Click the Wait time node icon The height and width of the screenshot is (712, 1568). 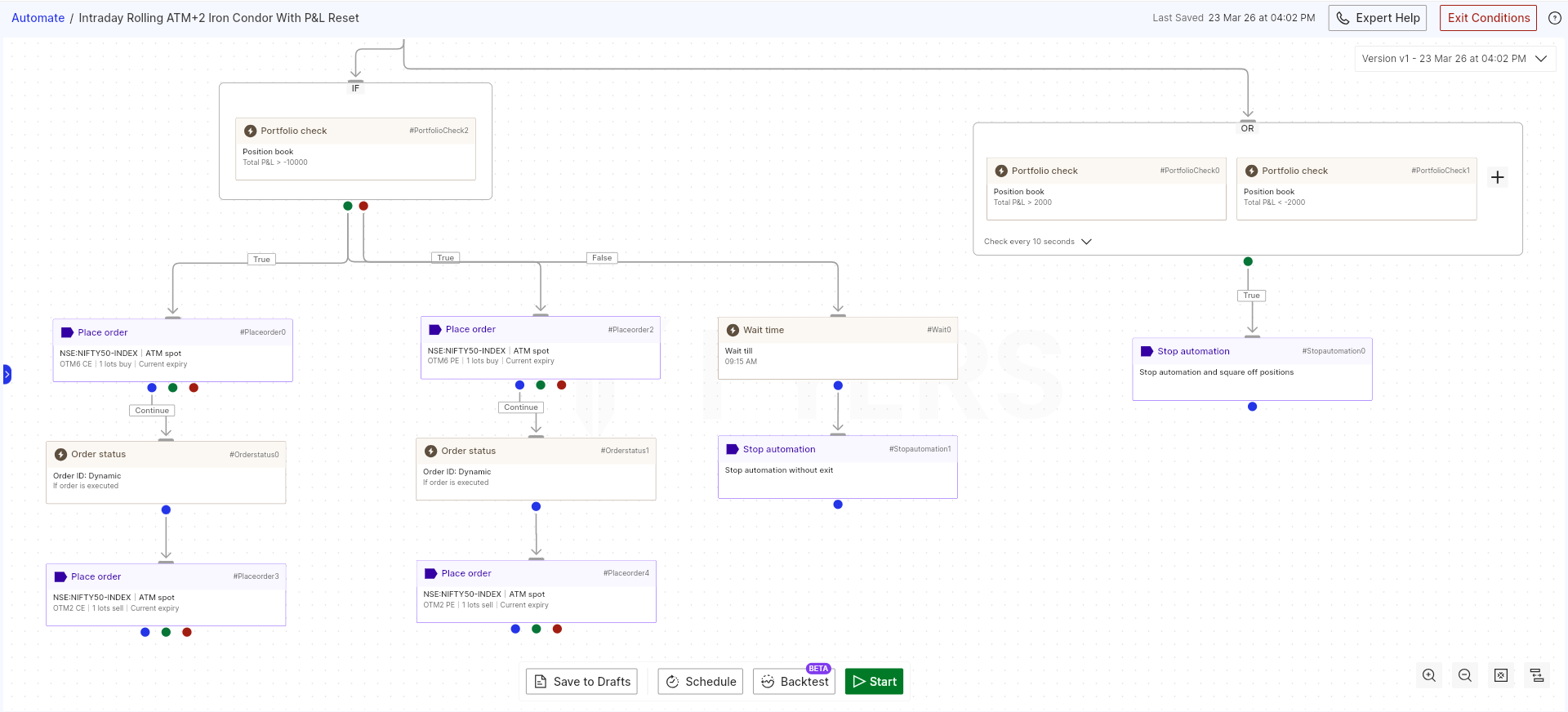pyautogui.click(x=733, y=330)
